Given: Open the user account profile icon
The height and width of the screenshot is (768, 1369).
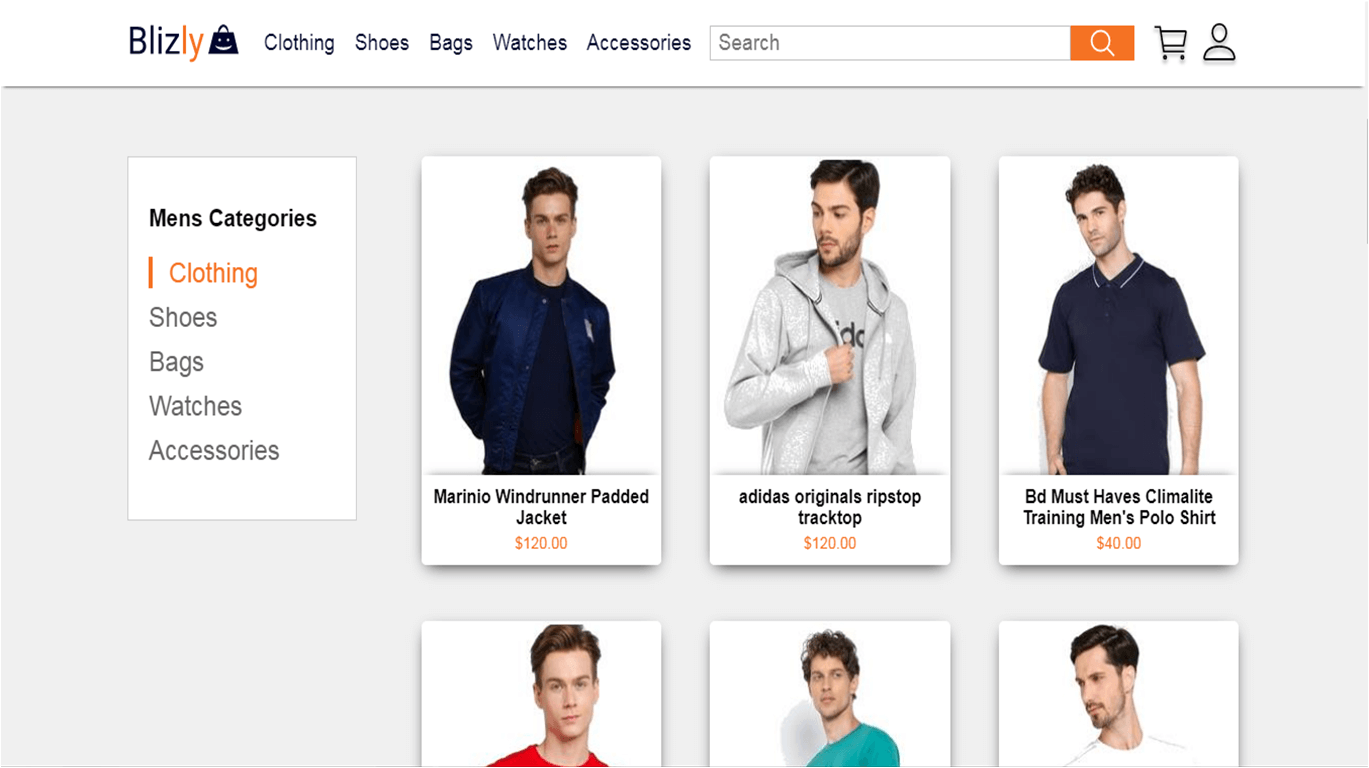Looking at the screenshot, I should tap(1219, 43).
